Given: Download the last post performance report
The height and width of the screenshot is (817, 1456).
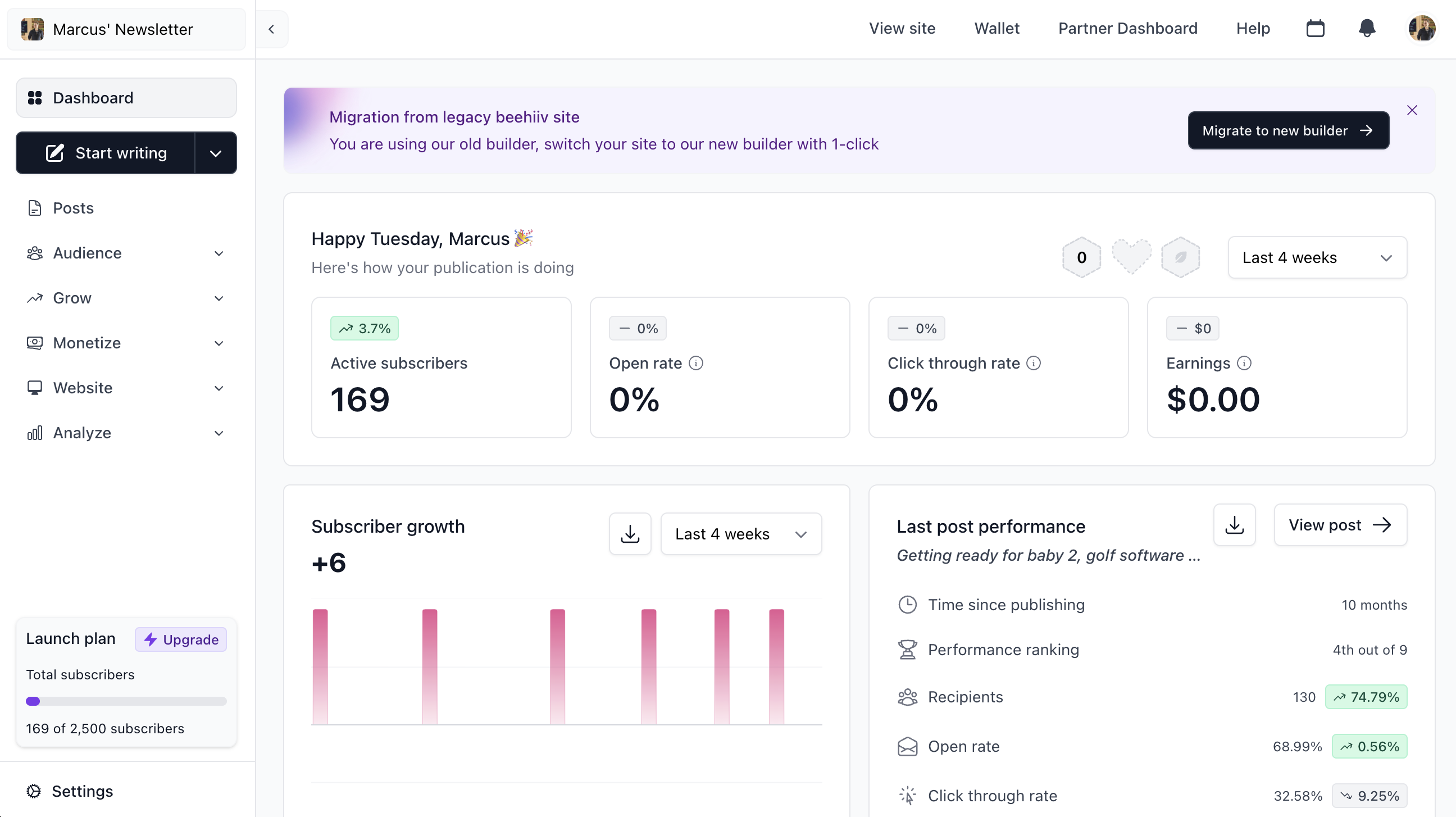Looking at the screenshot, I should point(1235,525).
